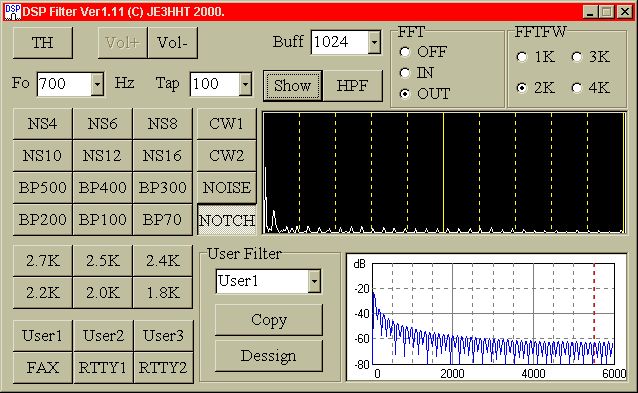
Task: Apply the 2.2K bandwidth filter
Action: coord(43,293)
